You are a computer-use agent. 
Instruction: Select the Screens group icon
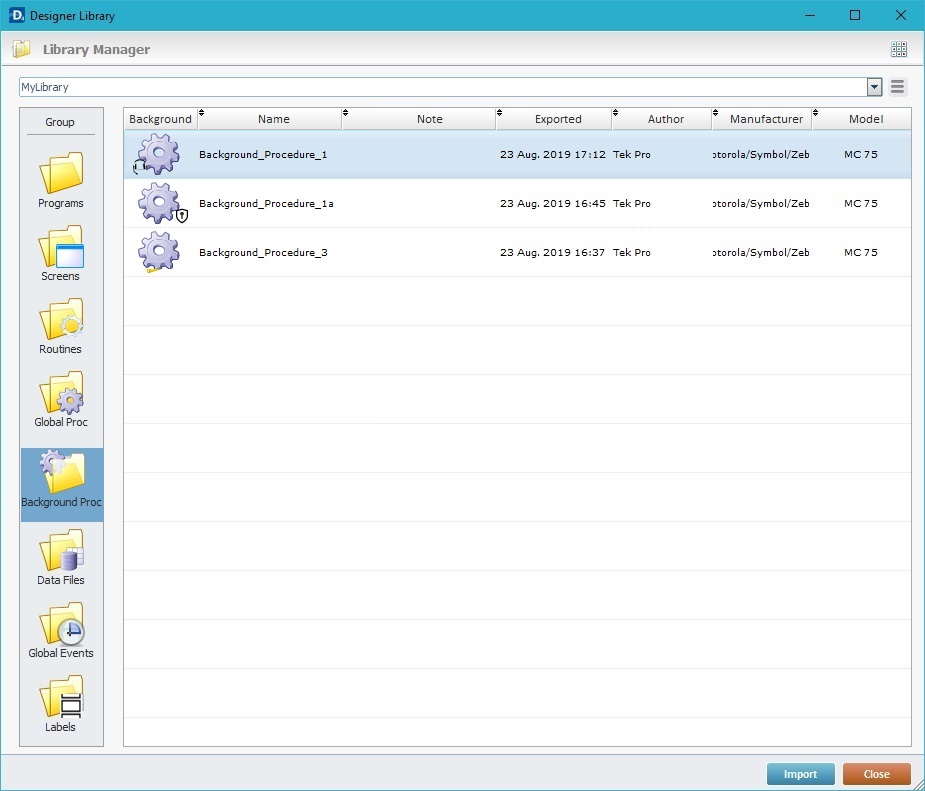coord(61,253)
